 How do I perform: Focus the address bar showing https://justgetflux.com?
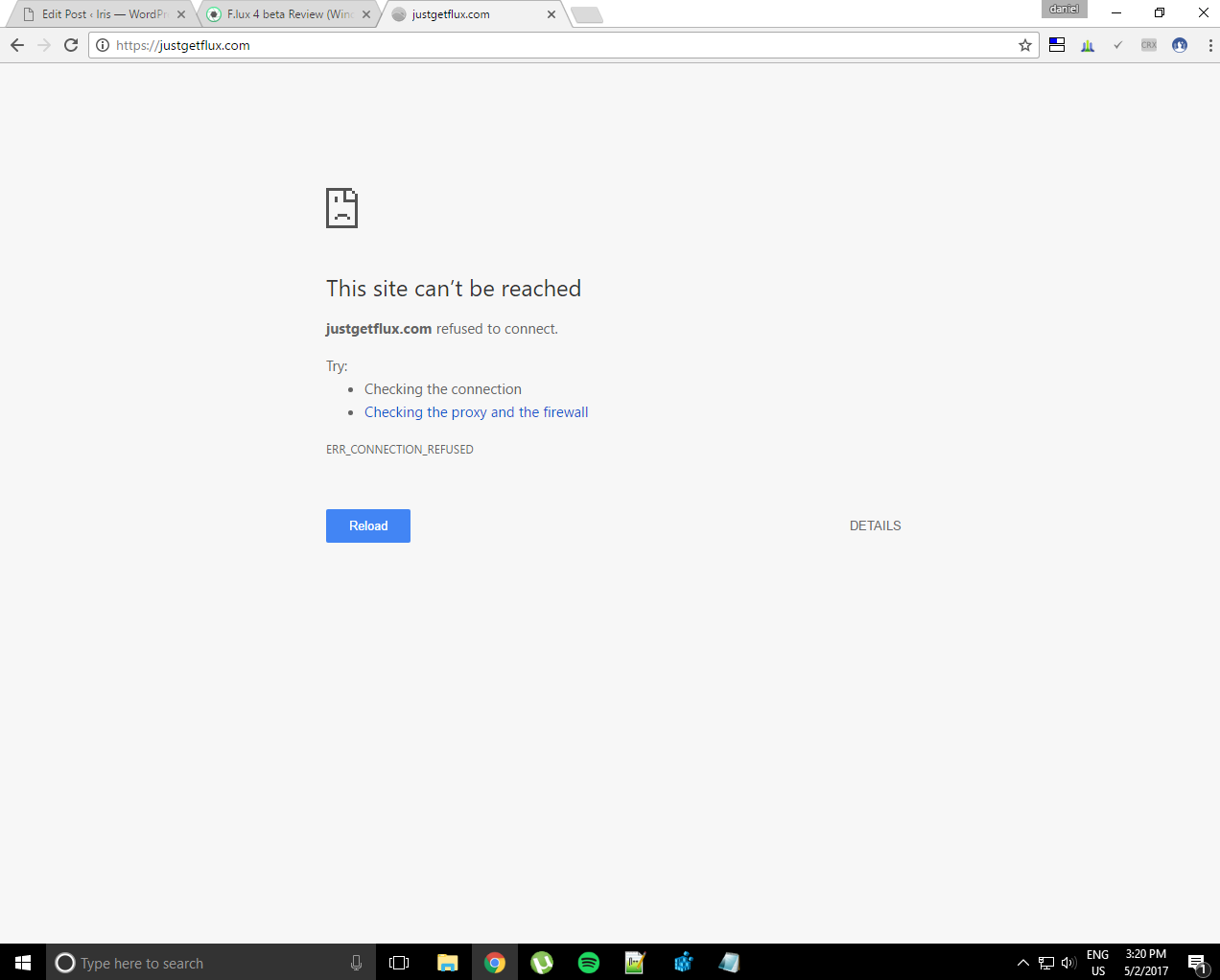pyautogui.click(x=564, y=45)
